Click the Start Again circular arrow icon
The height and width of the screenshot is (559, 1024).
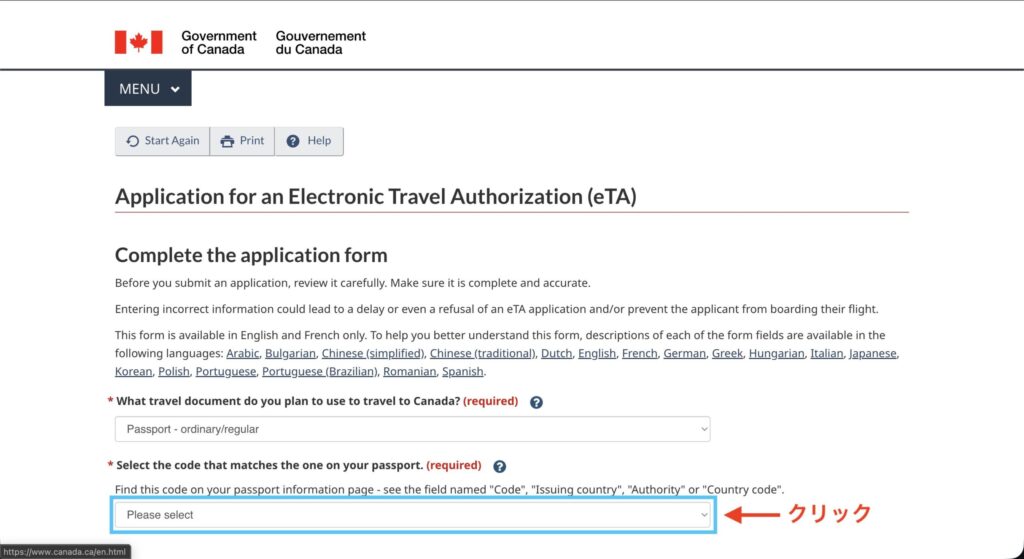click(132, 141)
